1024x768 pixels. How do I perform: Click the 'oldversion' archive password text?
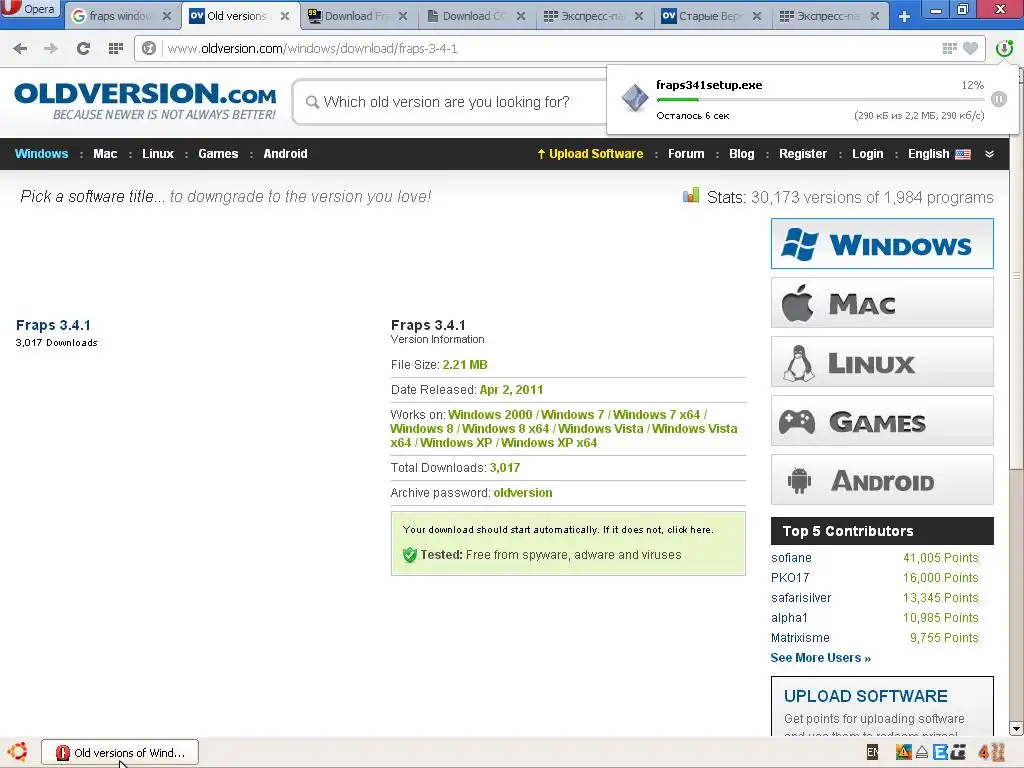pyautogui.click(x=523, y=493)
